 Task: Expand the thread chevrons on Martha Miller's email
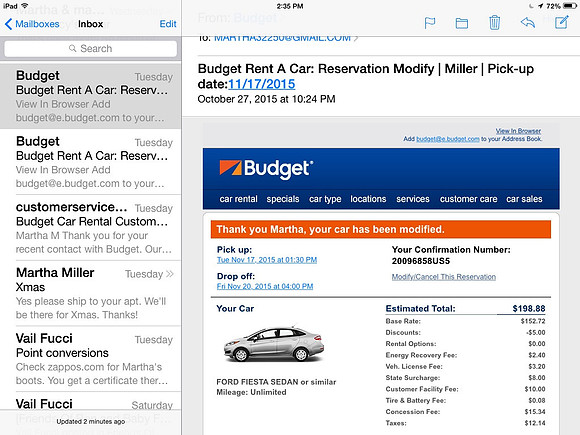point(170,274)
